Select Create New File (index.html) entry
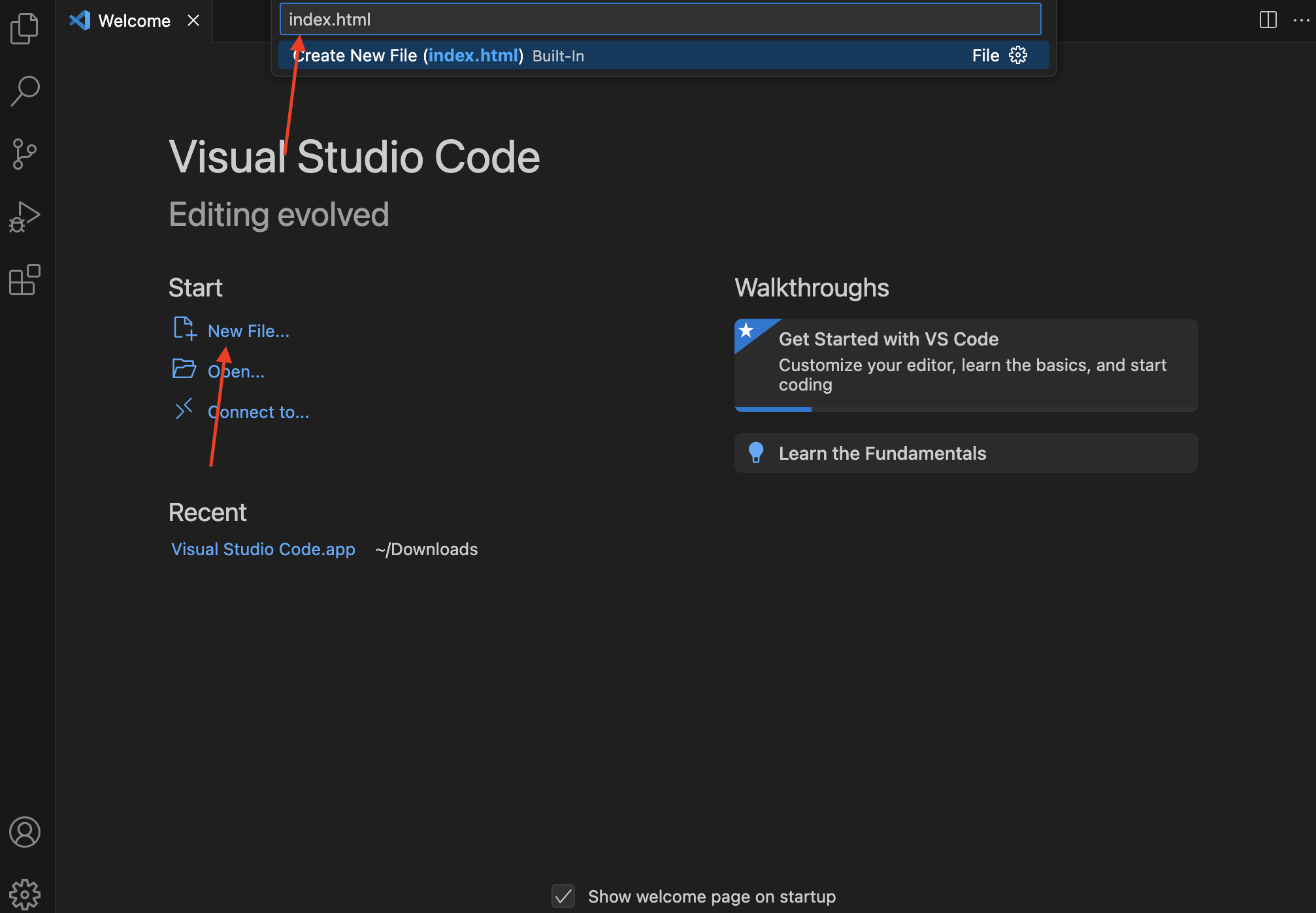 tap(663, 56)
